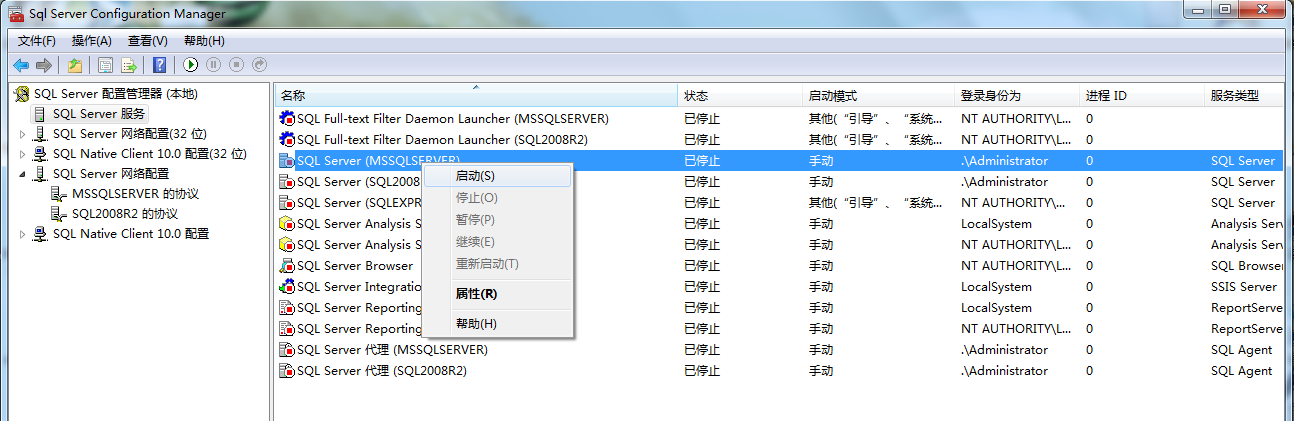Choose 帮助(H) in the context menu
This screenshot has height=421, width=1294.
coord(498,324)
